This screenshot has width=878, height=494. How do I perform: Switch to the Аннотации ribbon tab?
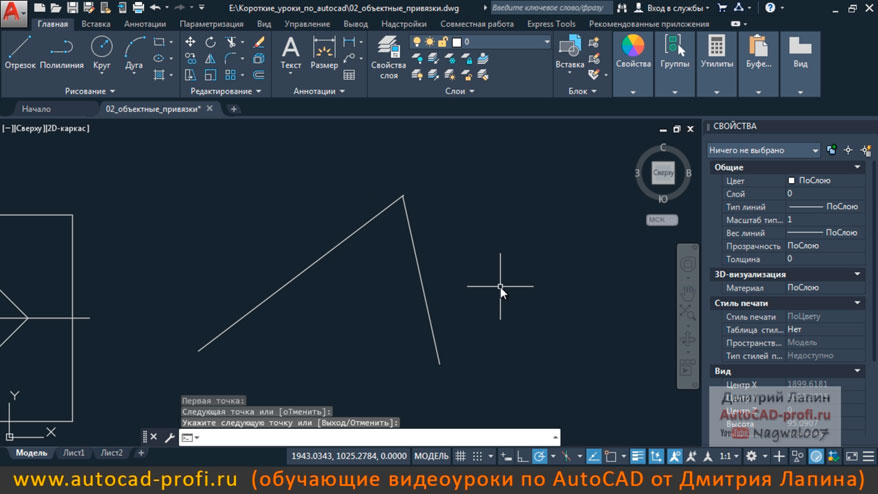point(145,24)
